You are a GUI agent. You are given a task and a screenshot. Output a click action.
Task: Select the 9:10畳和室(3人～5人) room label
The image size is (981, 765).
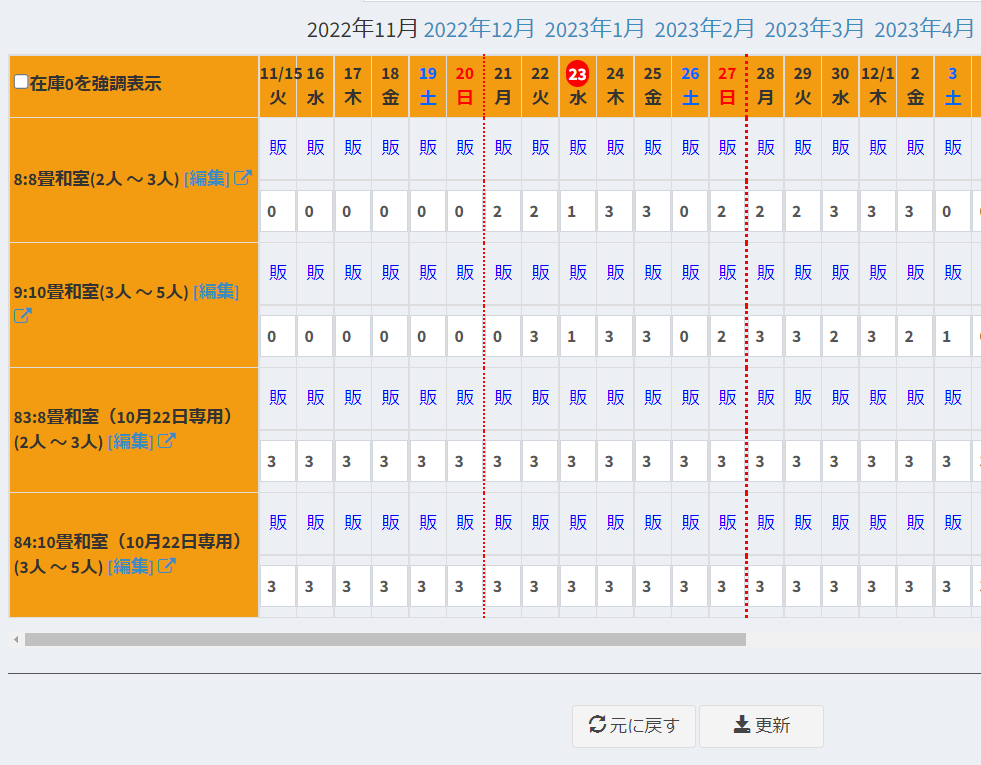101,291
